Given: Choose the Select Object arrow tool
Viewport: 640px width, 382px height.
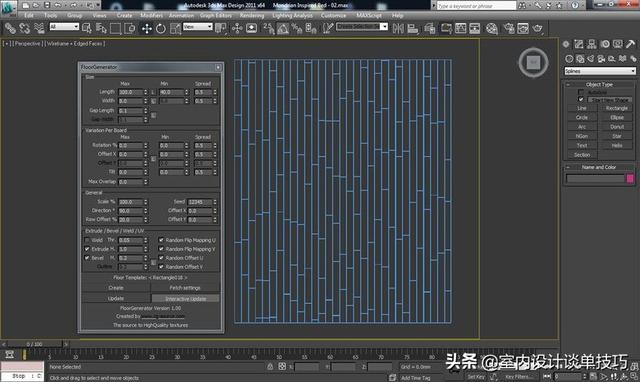Looking at the screenshot, I should point(87,29).
